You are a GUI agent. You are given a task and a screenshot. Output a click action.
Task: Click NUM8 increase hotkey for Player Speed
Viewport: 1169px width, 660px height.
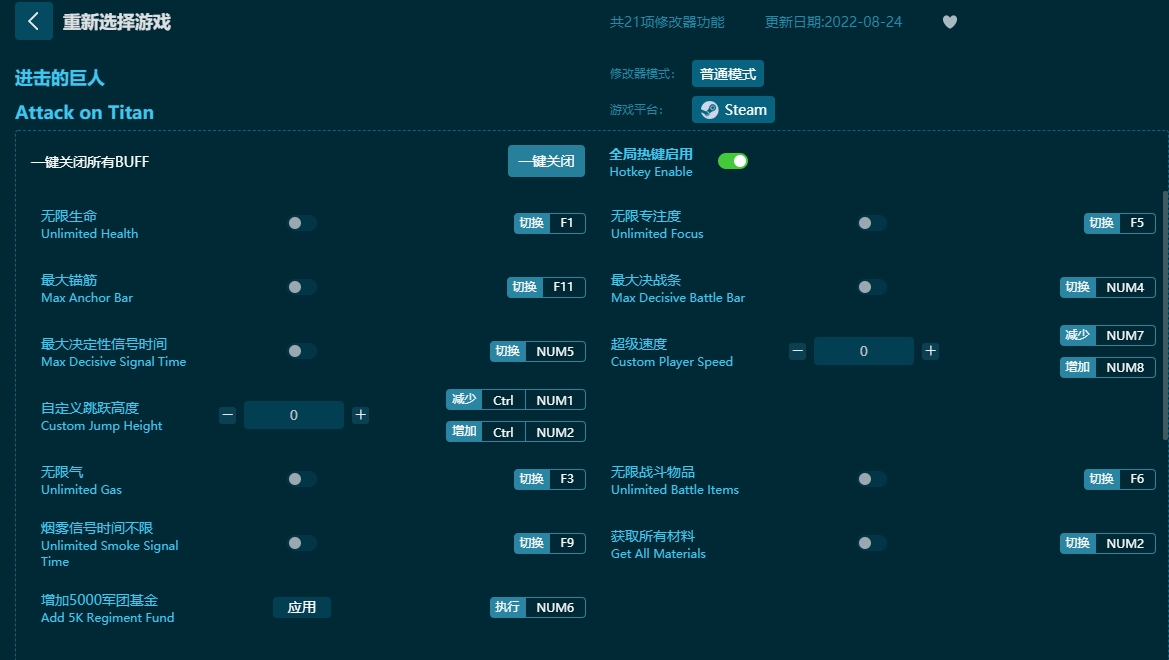1108,367
